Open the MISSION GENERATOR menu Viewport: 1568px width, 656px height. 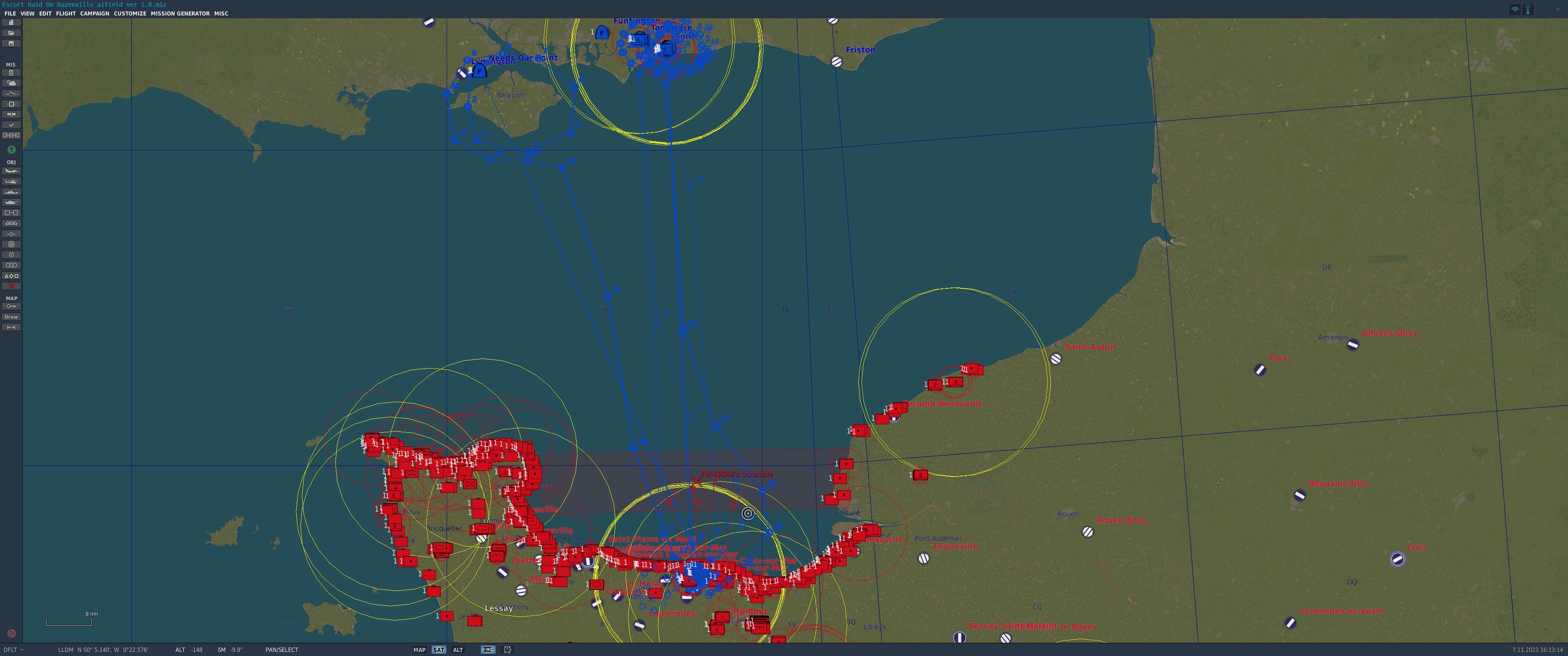pos(180,13)
